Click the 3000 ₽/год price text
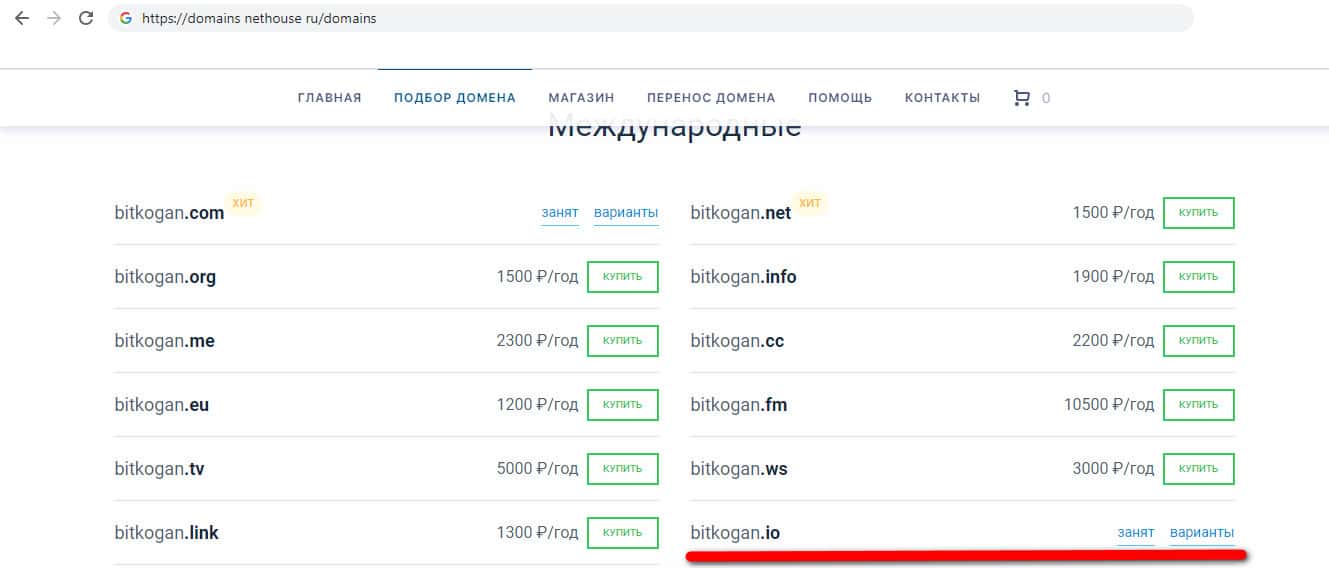This screenshot has height=568, width=1329. pyautogui.click(x=1113, y=469)
